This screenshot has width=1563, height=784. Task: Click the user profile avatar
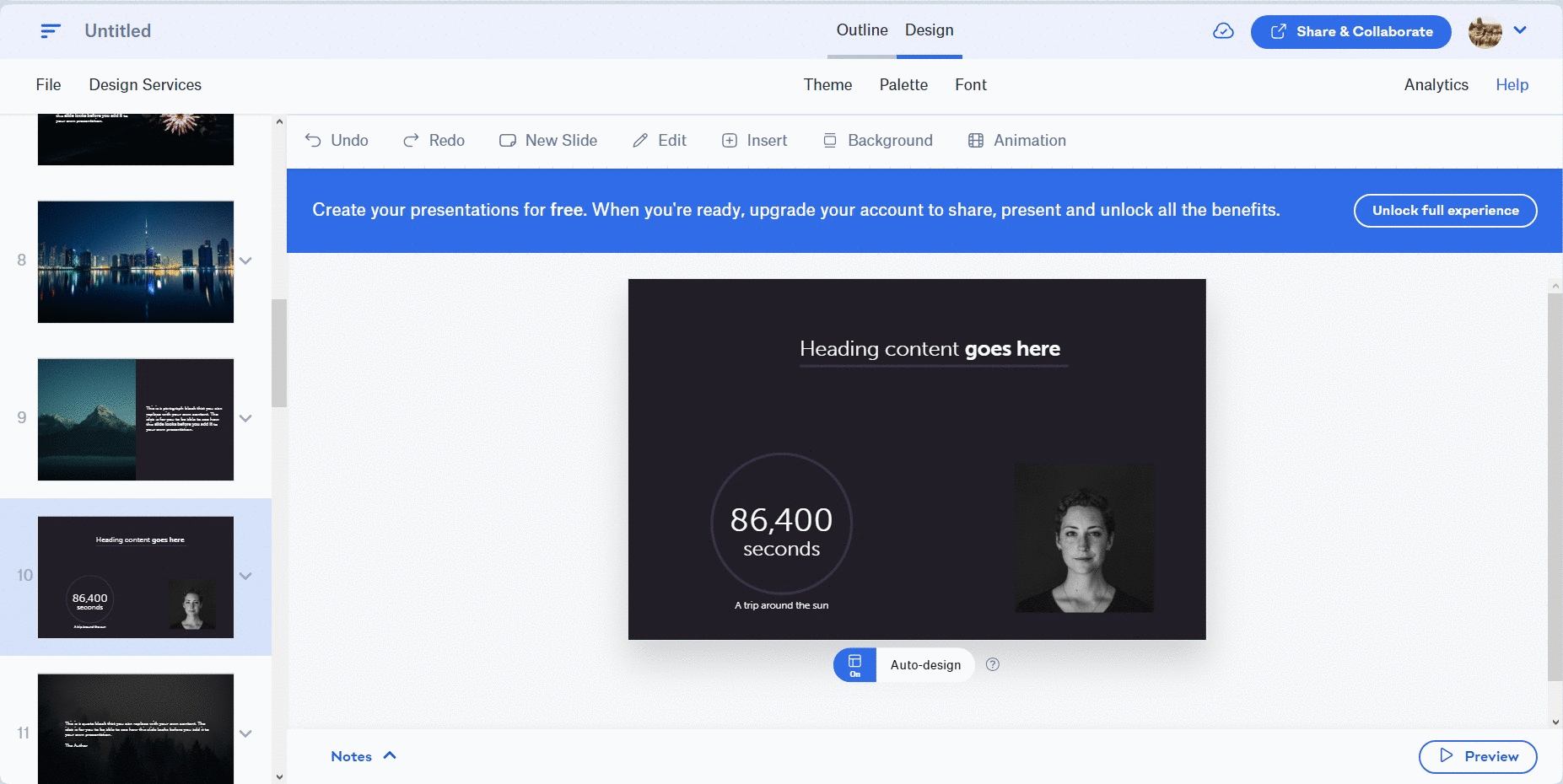click(1485, 31)
